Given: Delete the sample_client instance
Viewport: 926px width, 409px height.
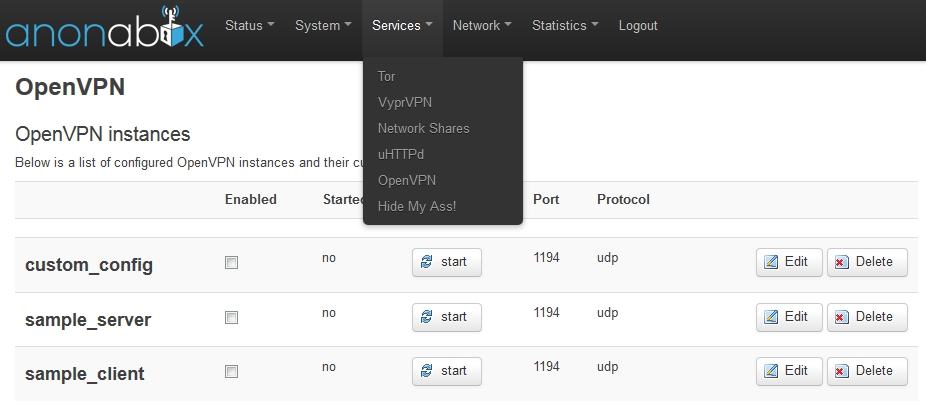Looking at the screenshot, I should [866, 371].
